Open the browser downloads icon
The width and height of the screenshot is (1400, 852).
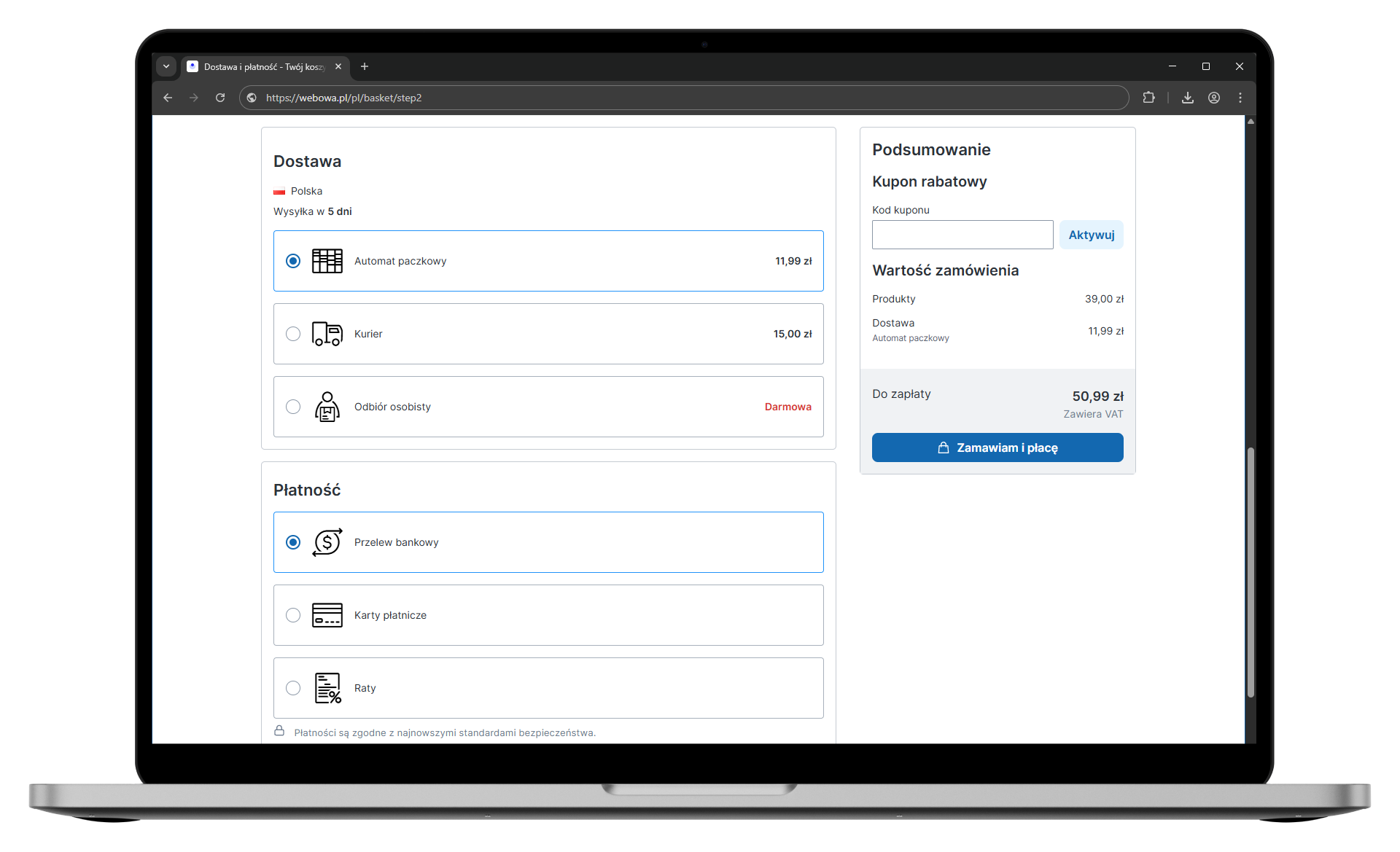(x=1187, y=98)
